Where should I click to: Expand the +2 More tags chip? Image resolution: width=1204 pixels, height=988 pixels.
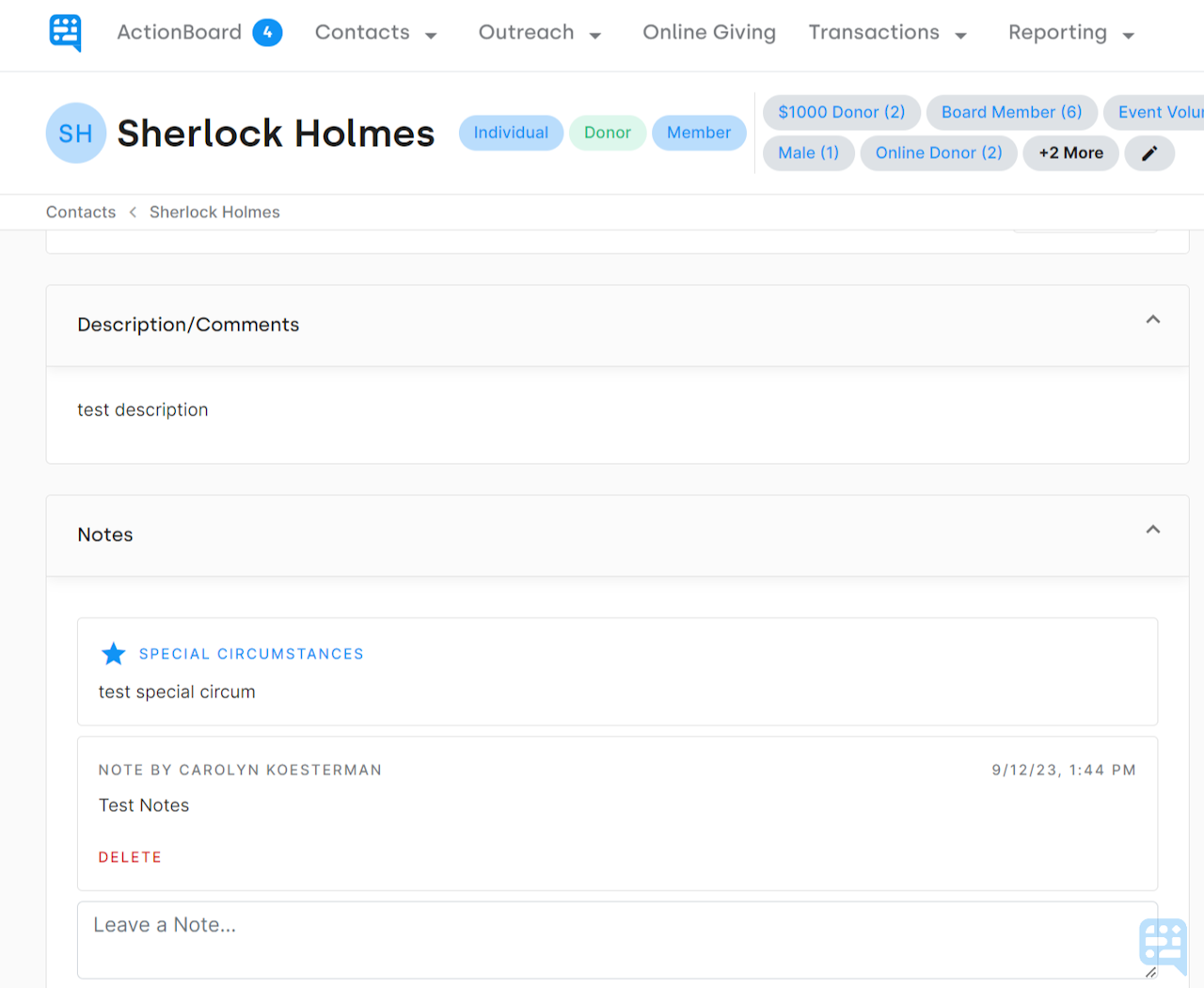[1071, 153]
